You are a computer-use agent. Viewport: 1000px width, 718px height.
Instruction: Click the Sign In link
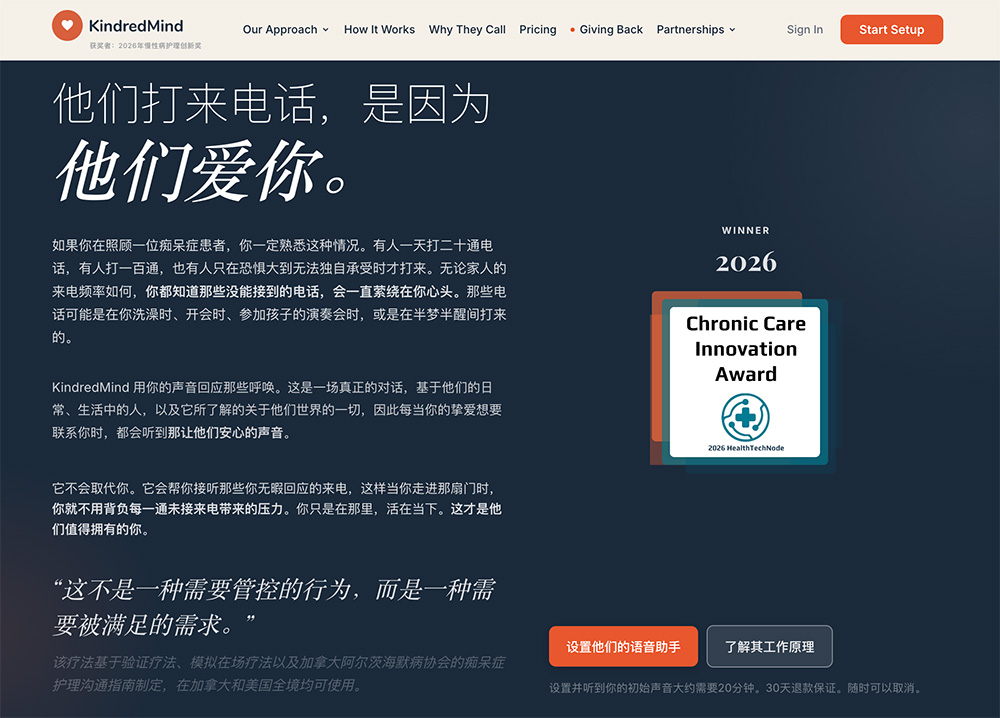[805, 29]
